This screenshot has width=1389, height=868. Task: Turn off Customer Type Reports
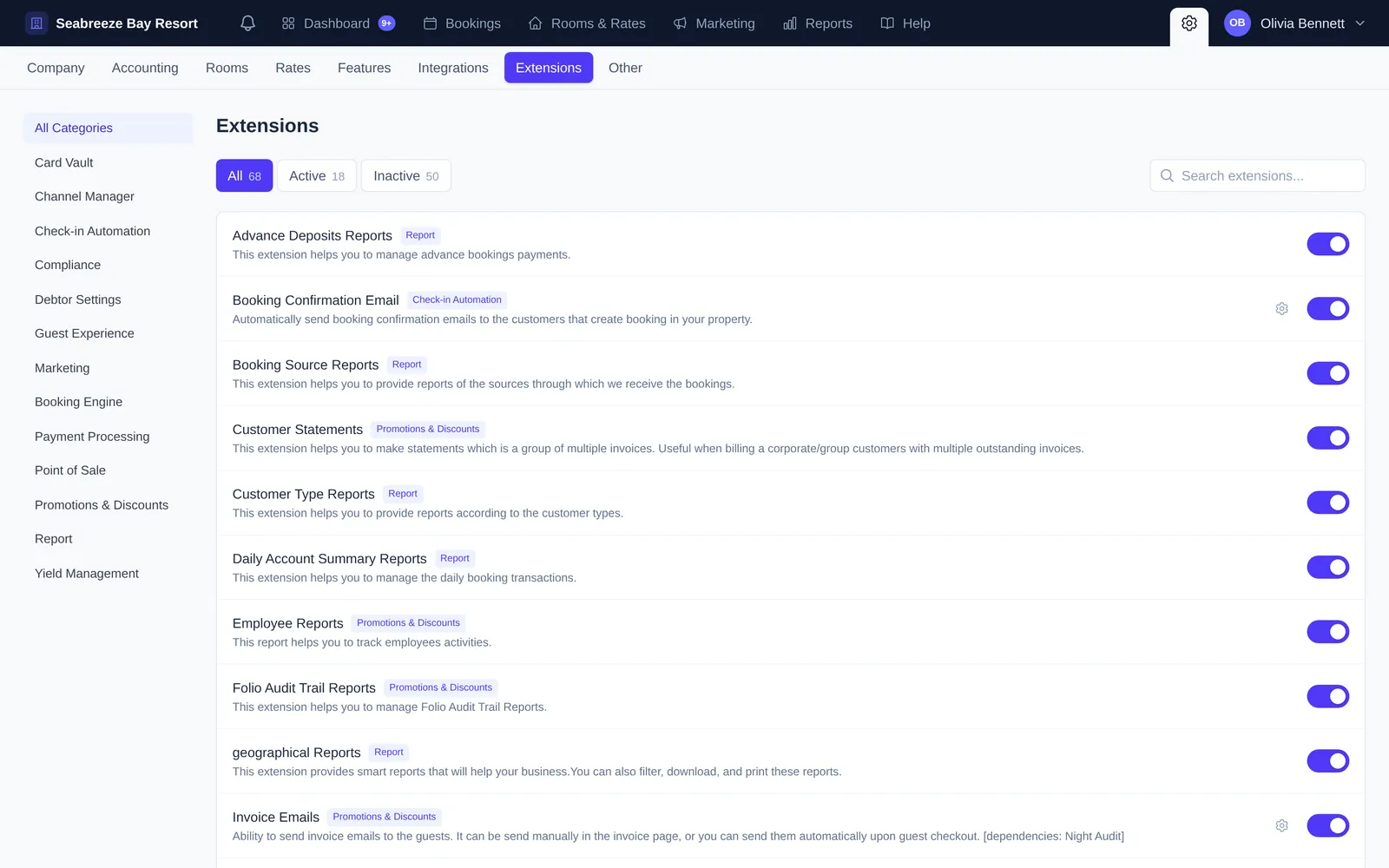tap(1327, 503)
